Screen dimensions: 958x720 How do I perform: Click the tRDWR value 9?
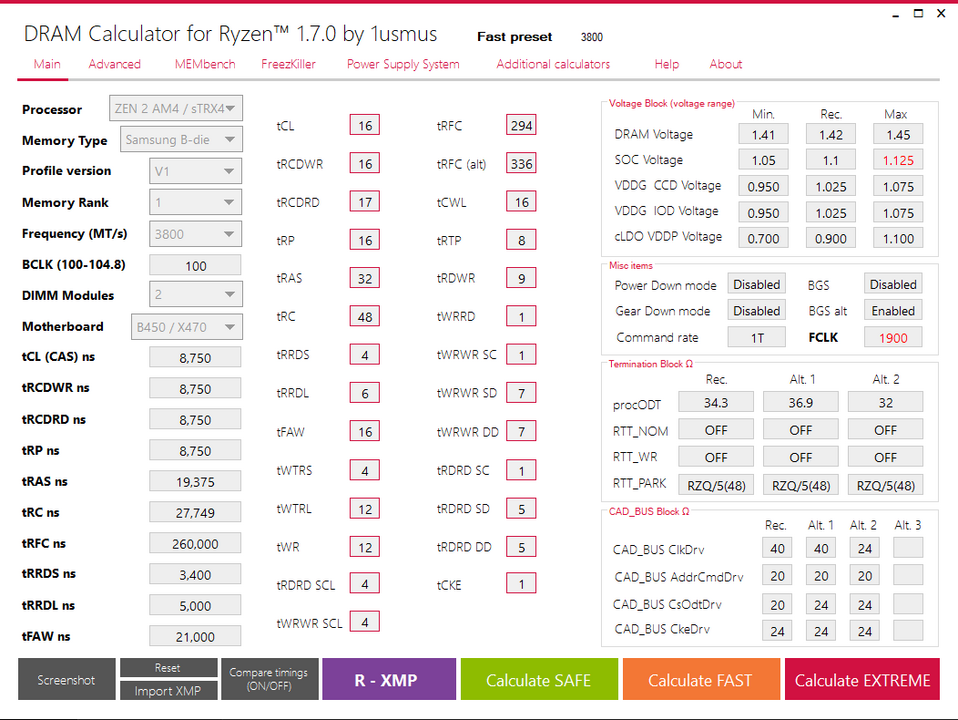click(521, 278)
